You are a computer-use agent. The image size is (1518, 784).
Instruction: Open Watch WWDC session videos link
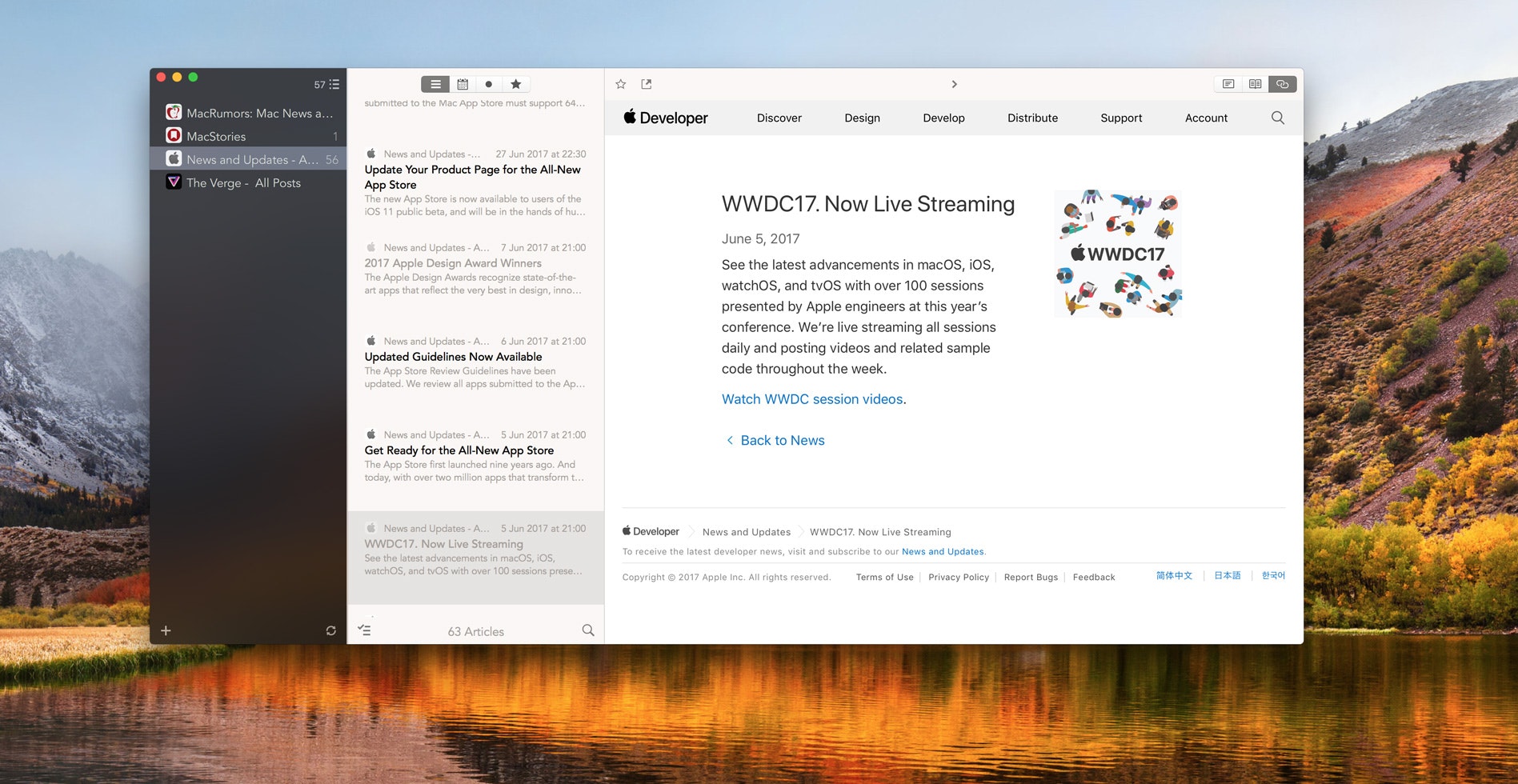[x=812, y=399]
